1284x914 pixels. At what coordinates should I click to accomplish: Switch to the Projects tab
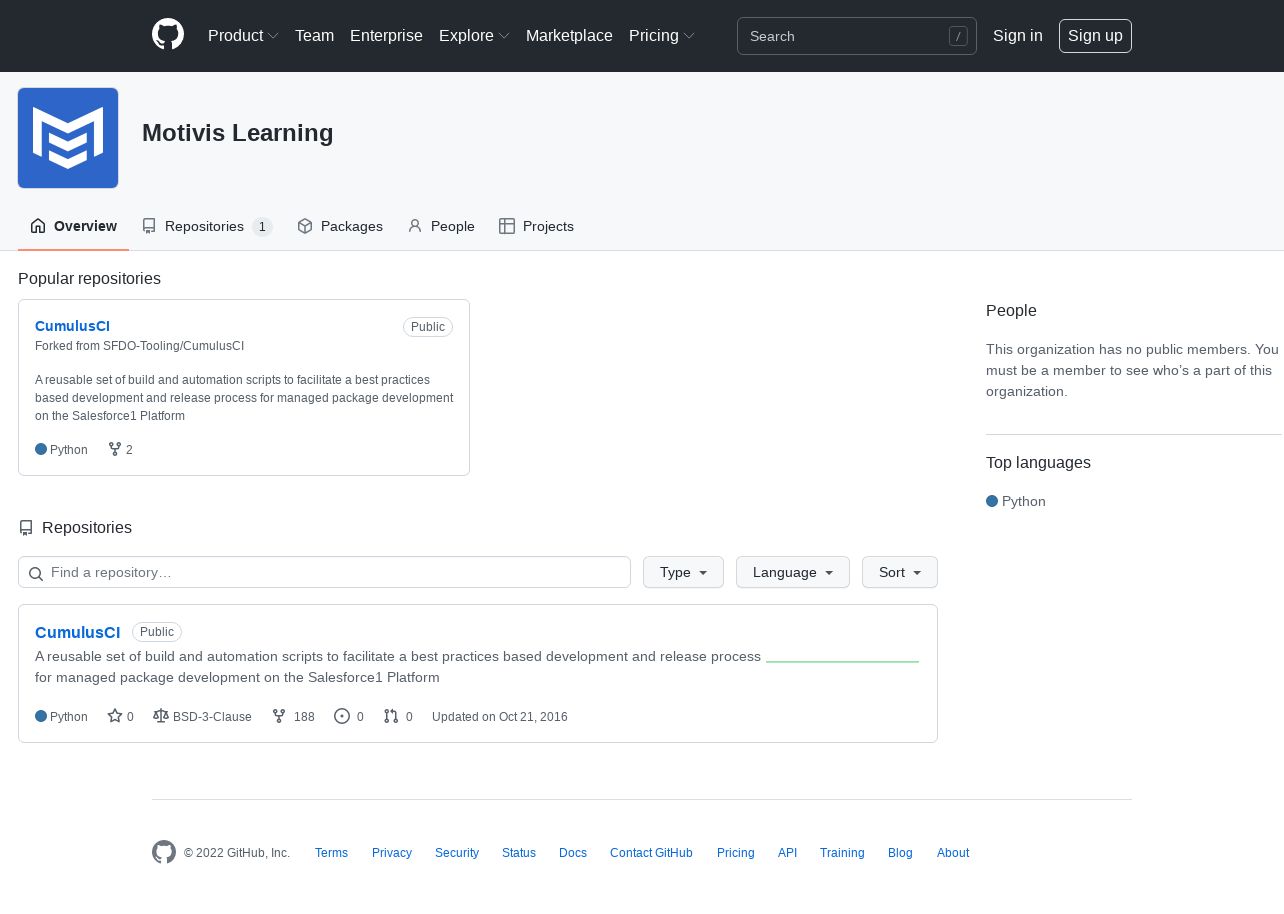tap(536, 226)
